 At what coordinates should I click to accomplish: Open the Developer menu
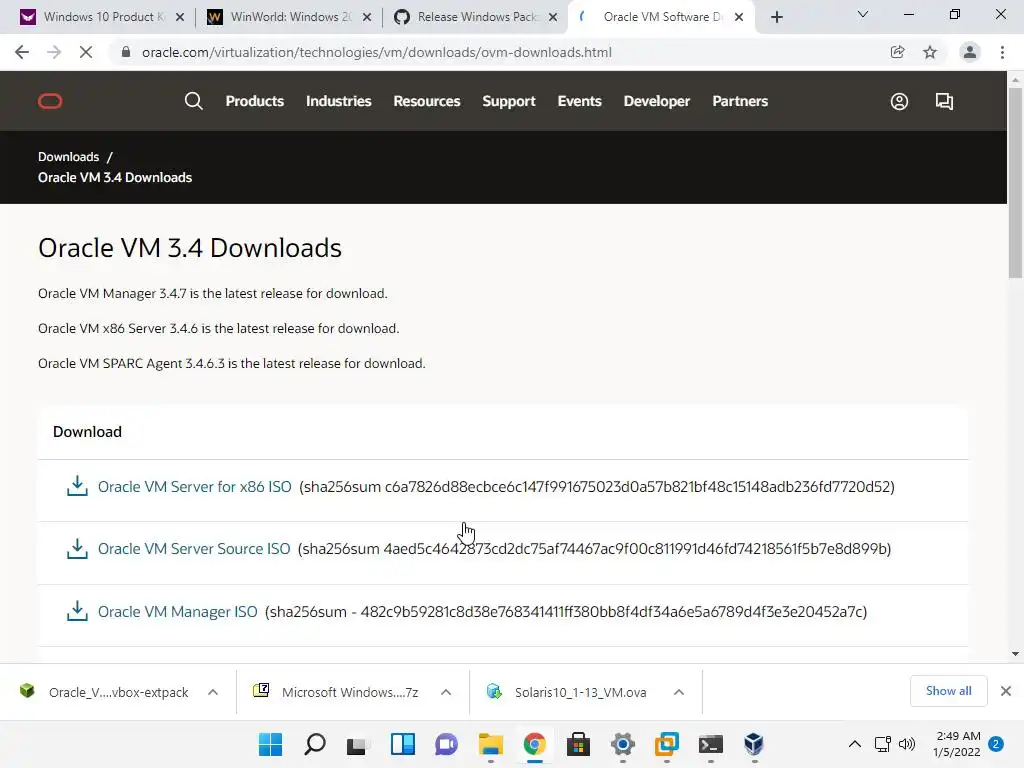(656, 101)
